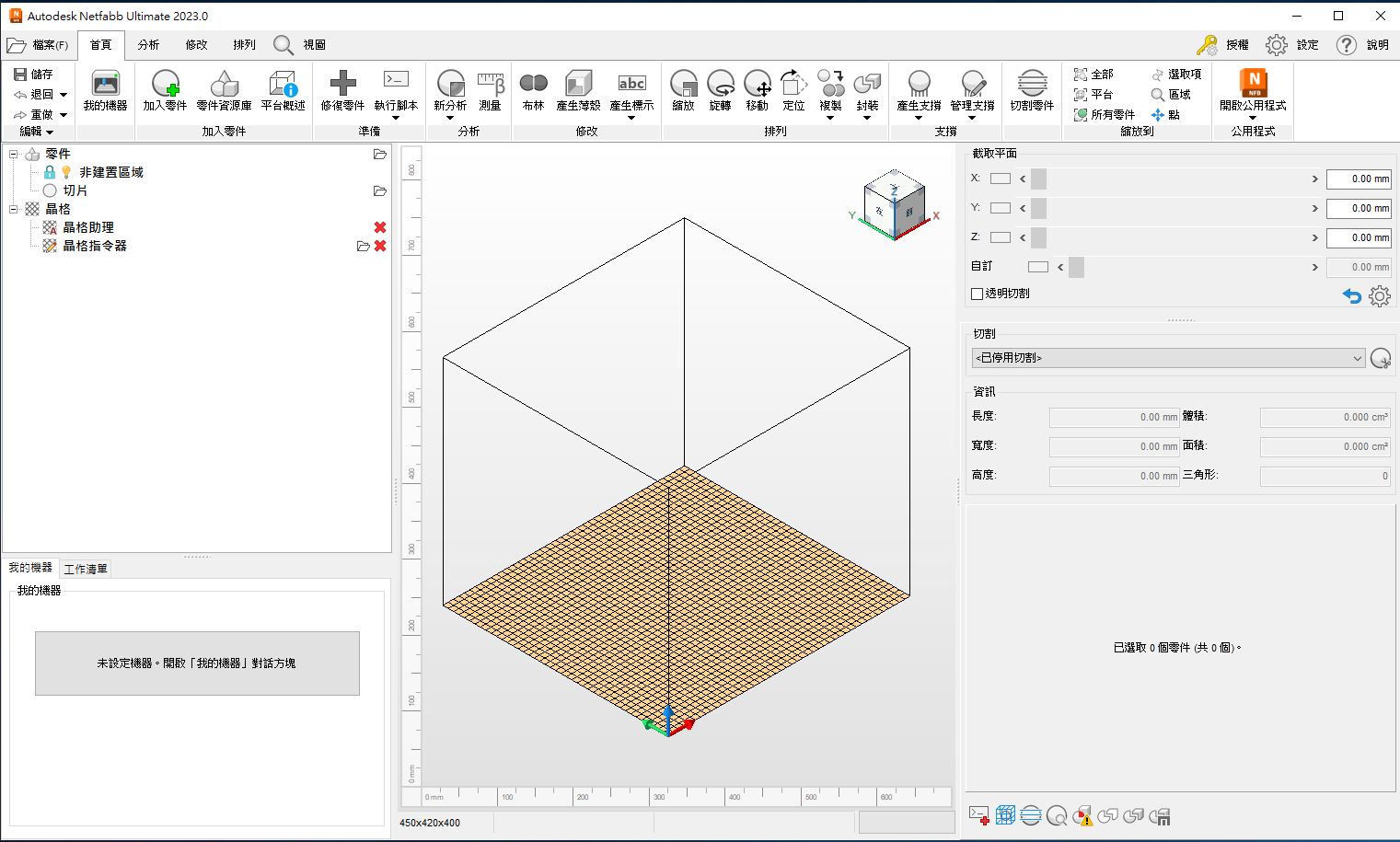Open the 零件資源庫 part library
The width and height of the screenshot is (1400, 842).
[224, 90]
